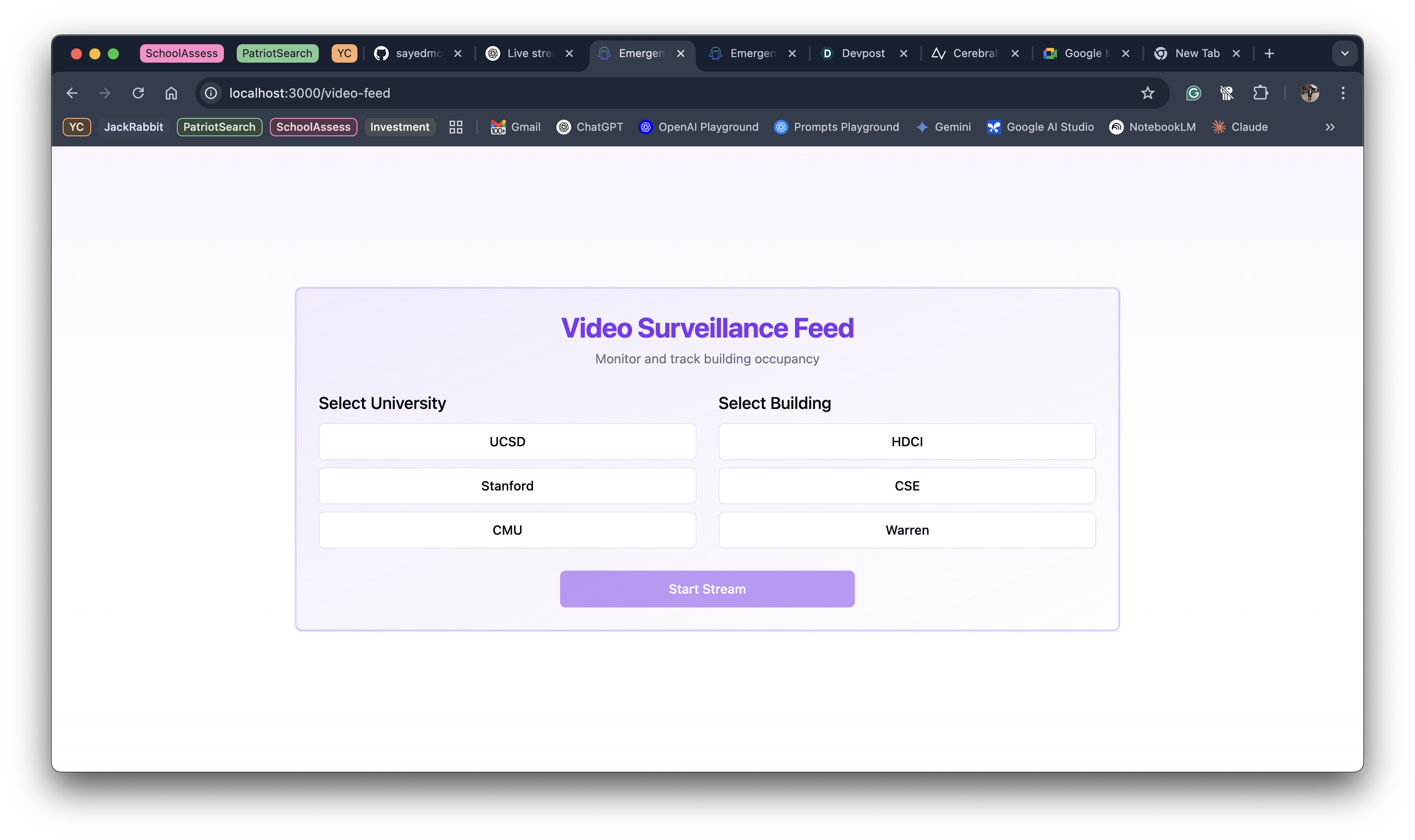
Task: Click the browser reload icon
Action: click(138, 93)
